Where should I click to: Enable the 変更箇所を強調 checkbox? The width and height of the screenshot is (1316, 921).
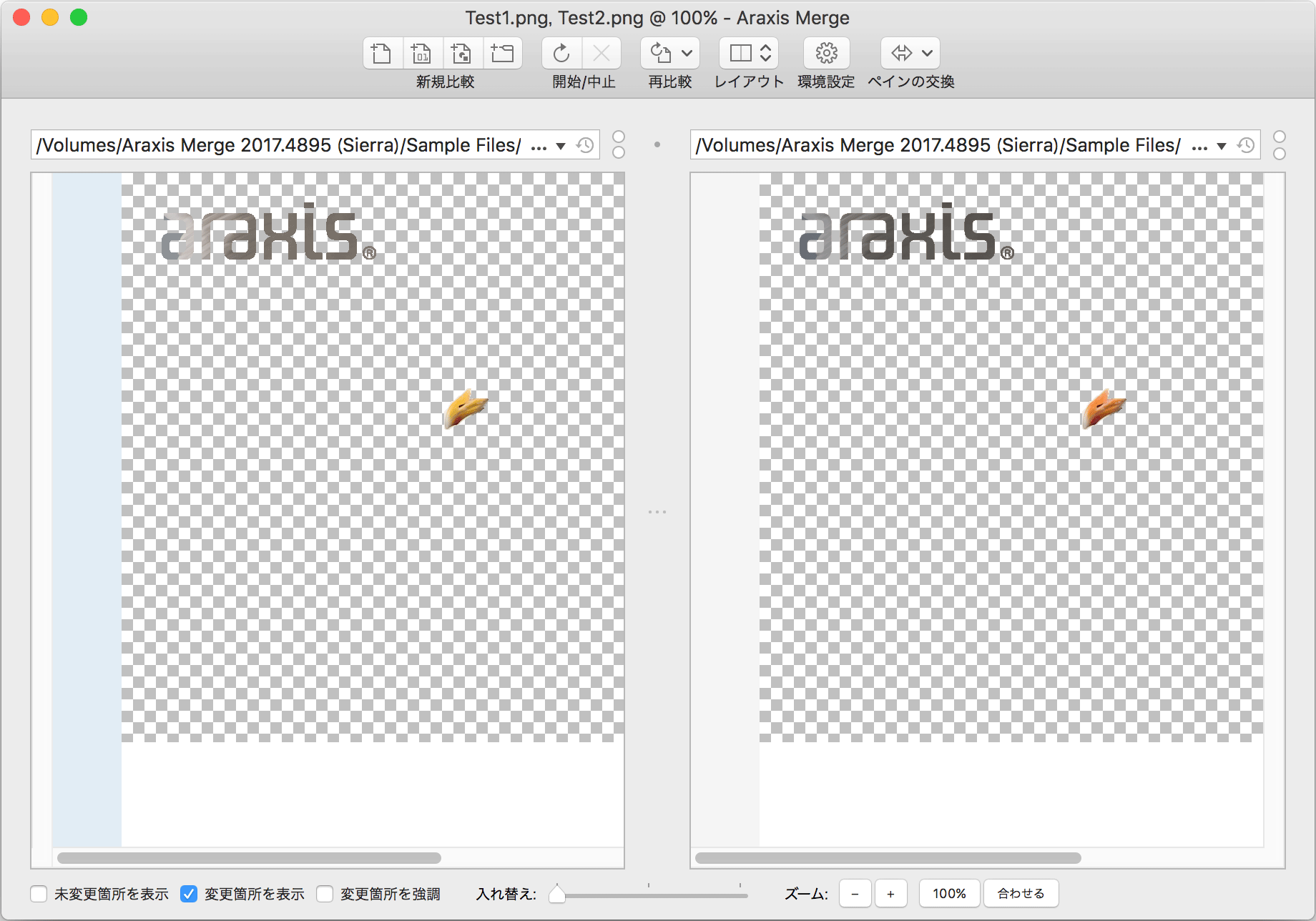[x=325, y=894]
